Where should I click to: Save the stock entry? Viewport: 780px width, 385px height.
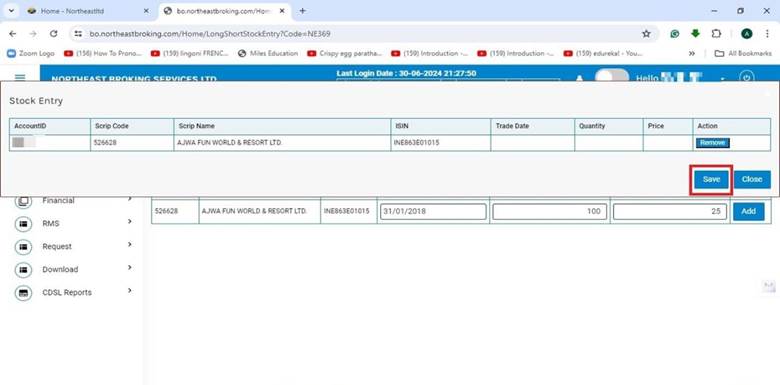[x=711, y=180]
